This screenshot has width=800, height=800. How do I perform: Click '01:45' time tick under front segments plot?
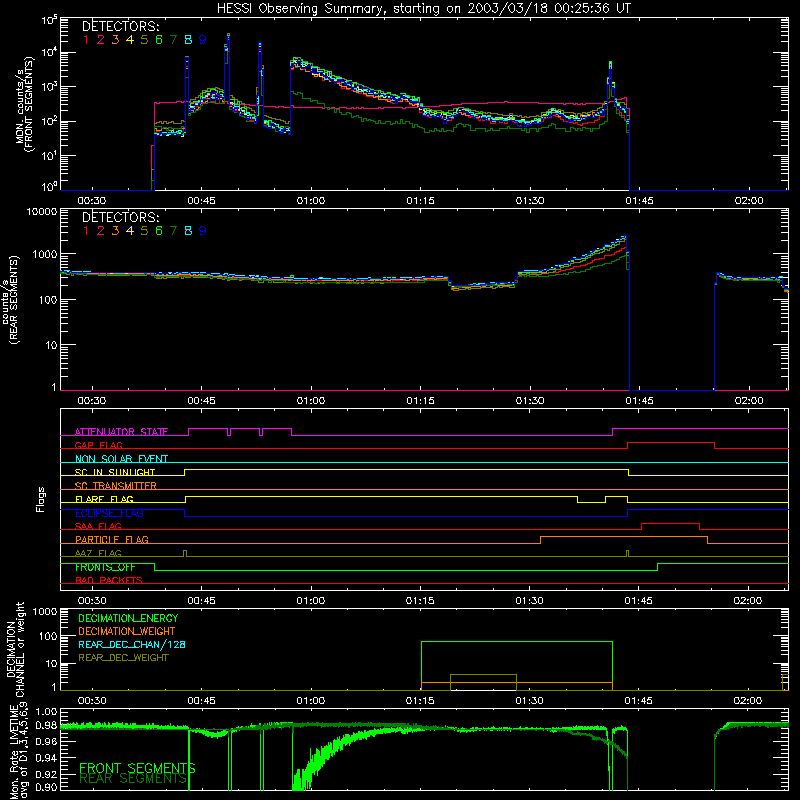[x=639, y=201]
